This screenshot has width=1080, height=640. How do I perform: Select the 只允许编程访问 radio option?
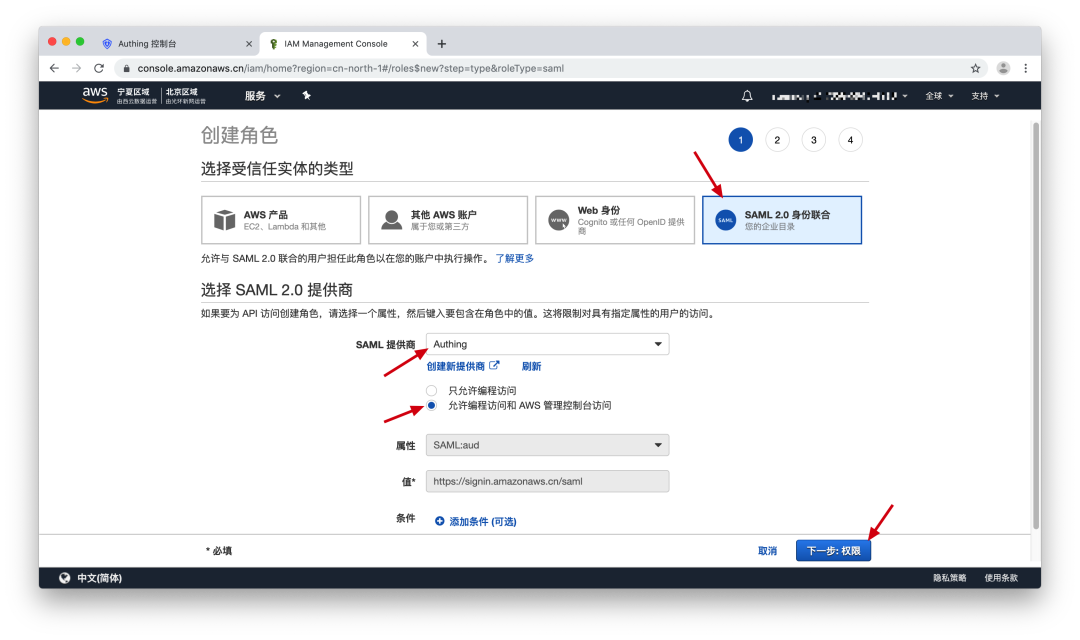point(431,391)
